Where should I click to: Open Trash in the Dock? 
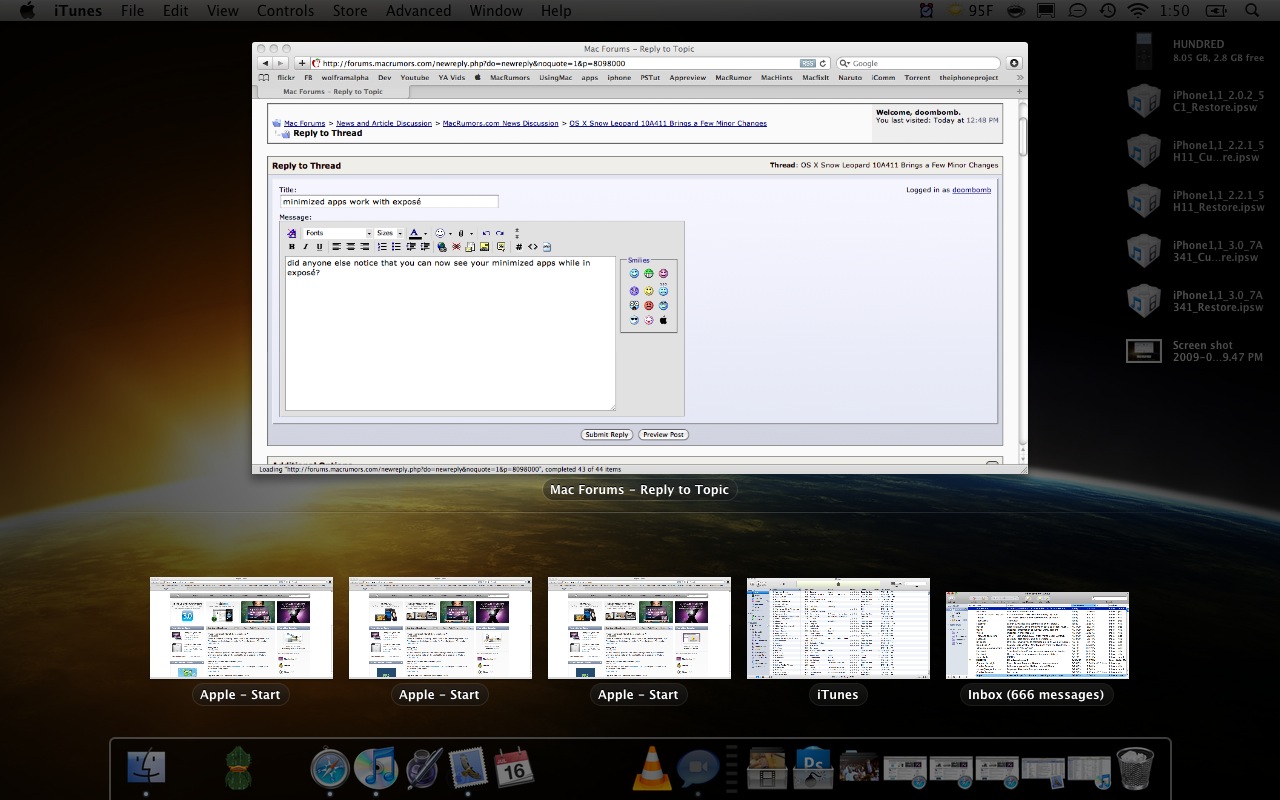pyautogui.click(x=1134, y=768)
